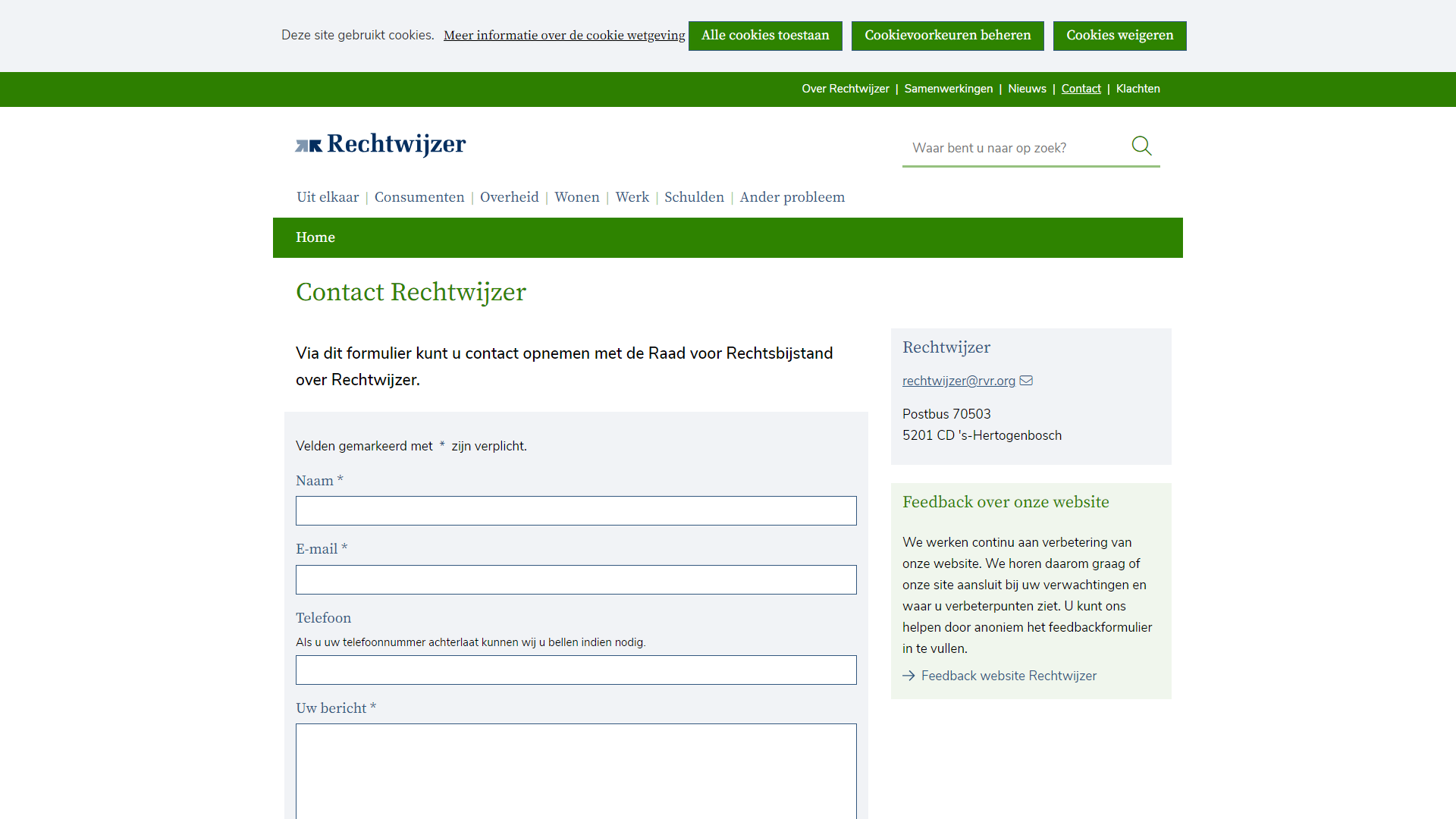The image size is (1456, 819).
Task: Open Meer informatie over de cookie wetgeving
Action: pyautogui.click(x=564, y=36)
